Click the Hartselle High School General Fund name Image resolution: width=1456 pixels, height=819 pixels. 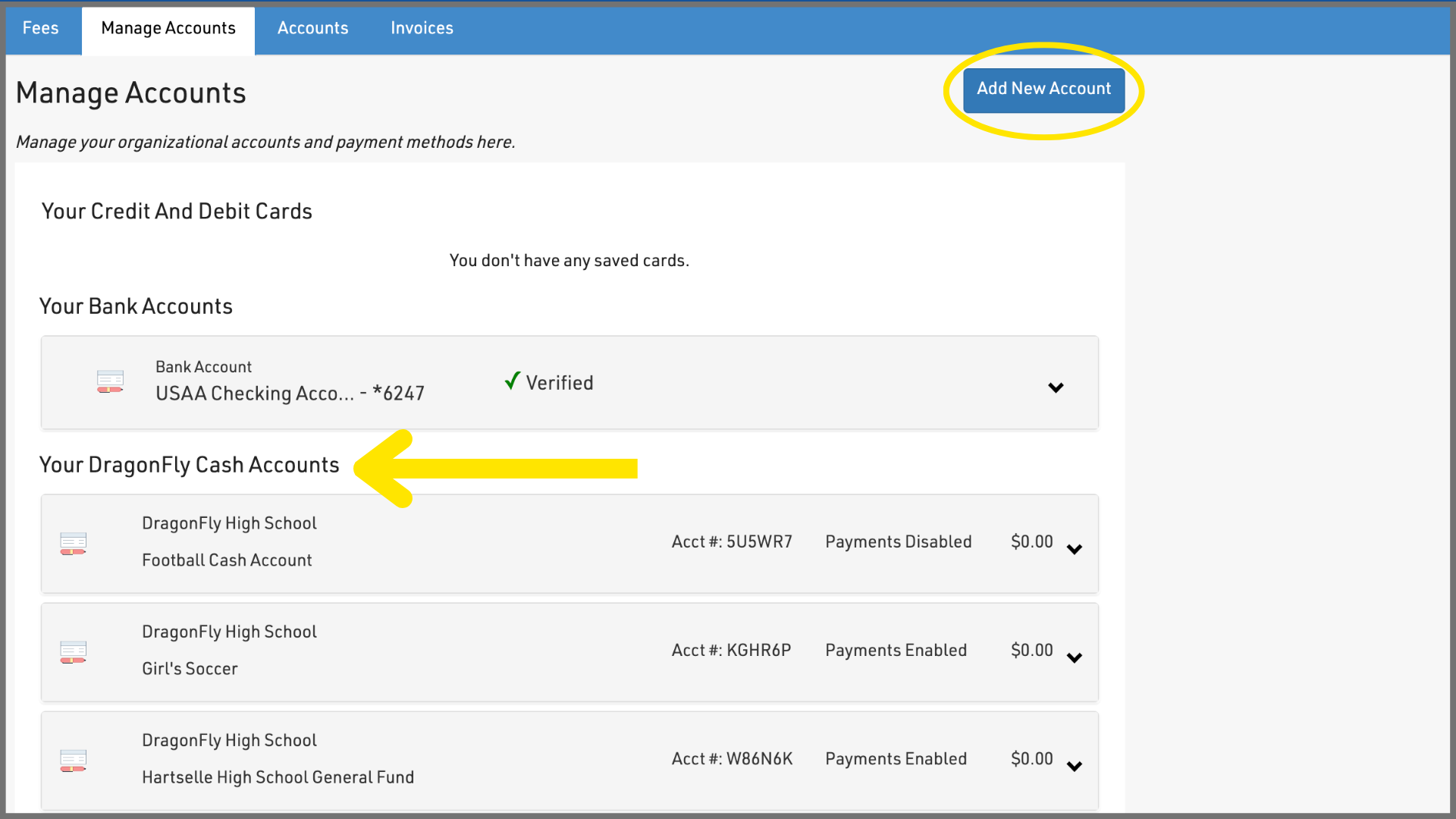pos(278,777)
